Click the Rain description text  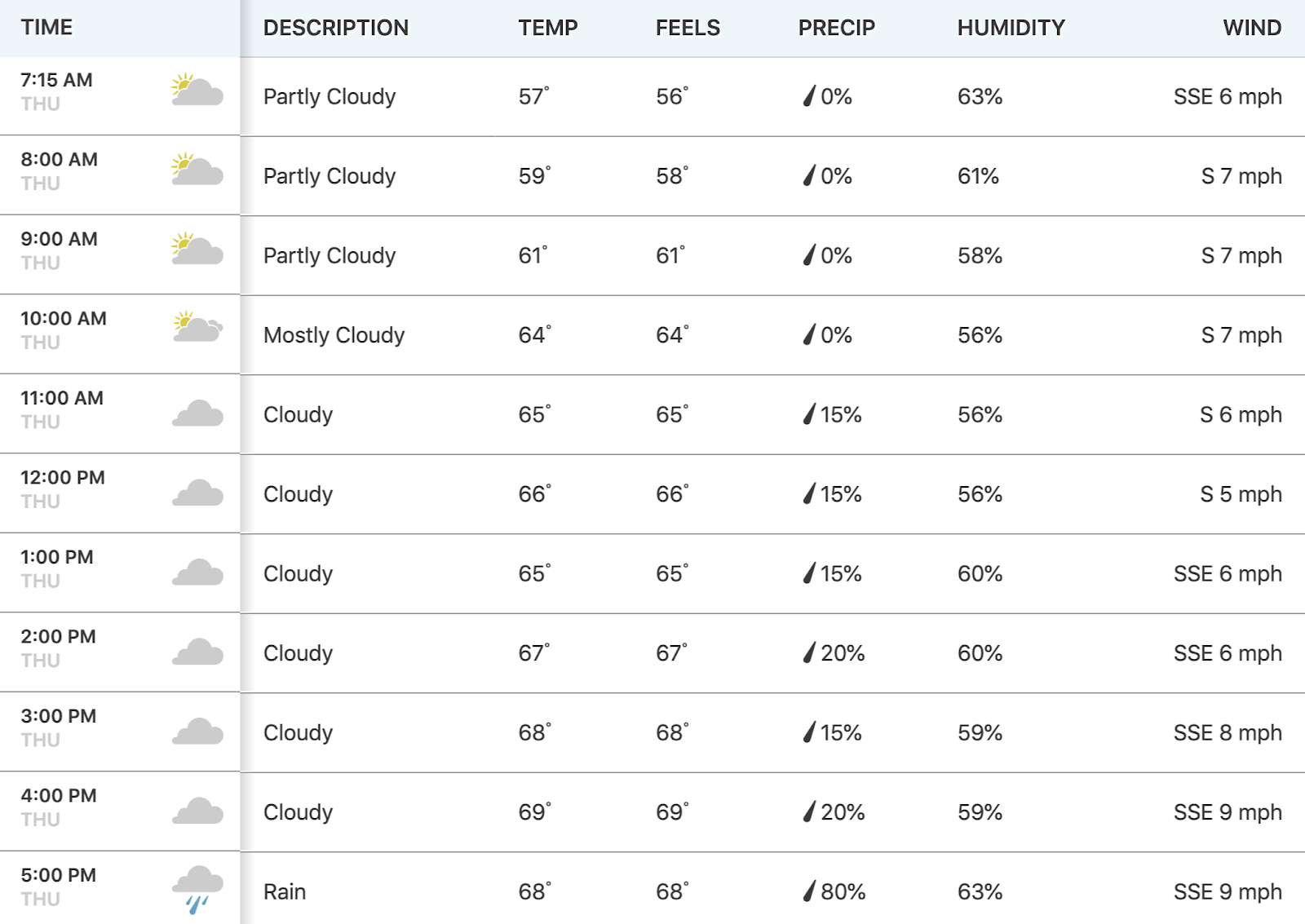[x=285, y=891]
